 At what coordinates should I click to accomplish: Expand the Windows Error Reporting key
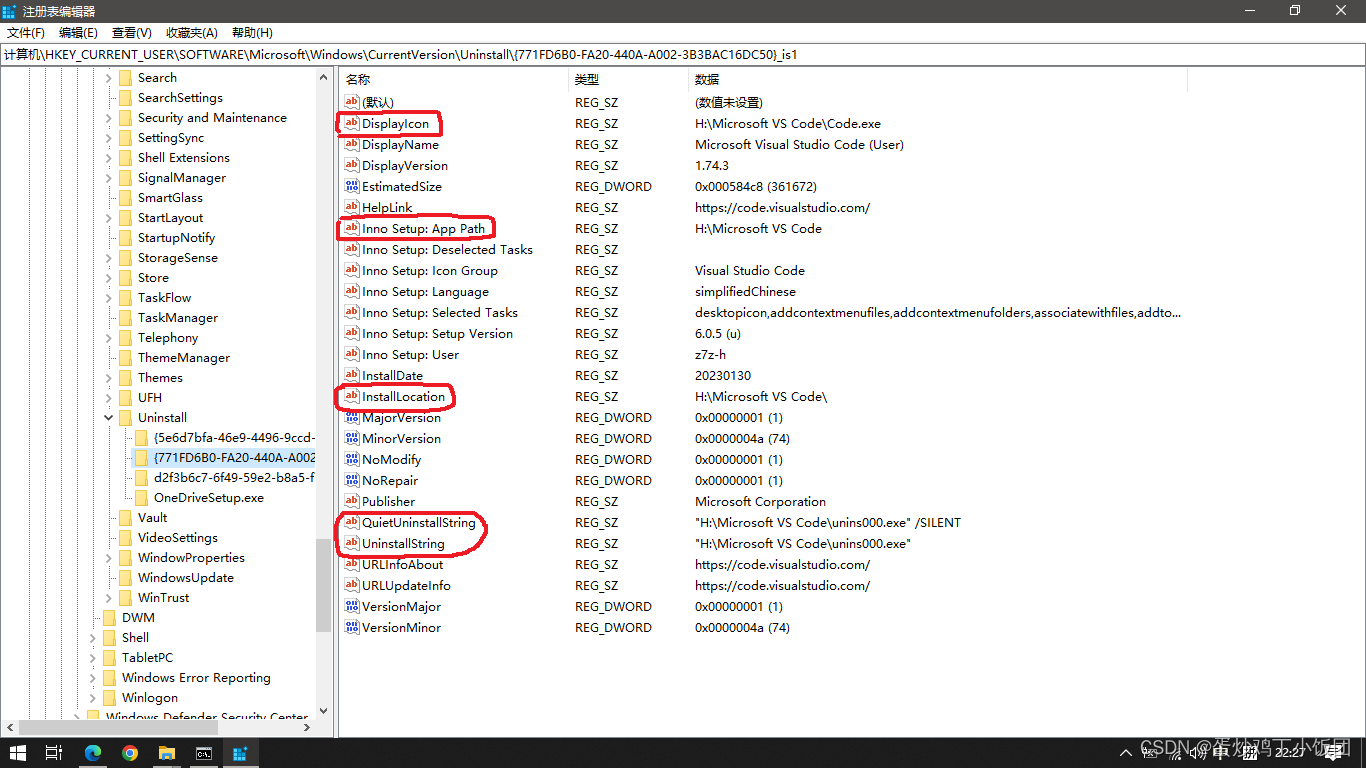[x=93, y=677]
